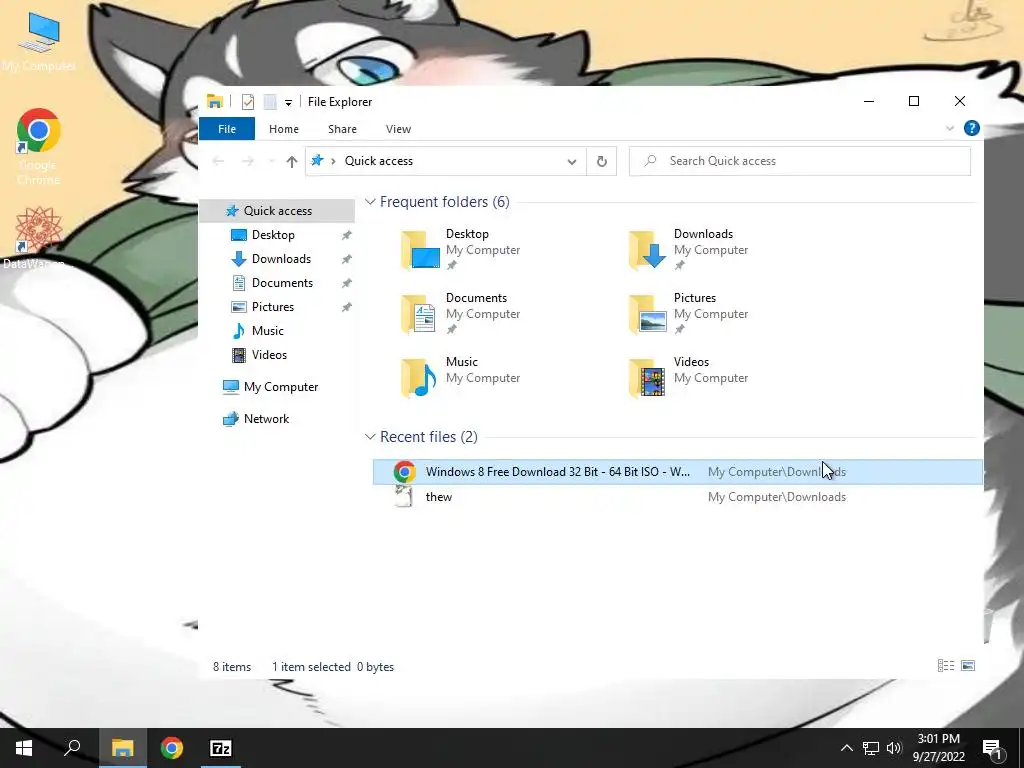Open the recent locations dropdown
The height and width of the screenshot is (768, 1024).
click(x=271, y=161)
